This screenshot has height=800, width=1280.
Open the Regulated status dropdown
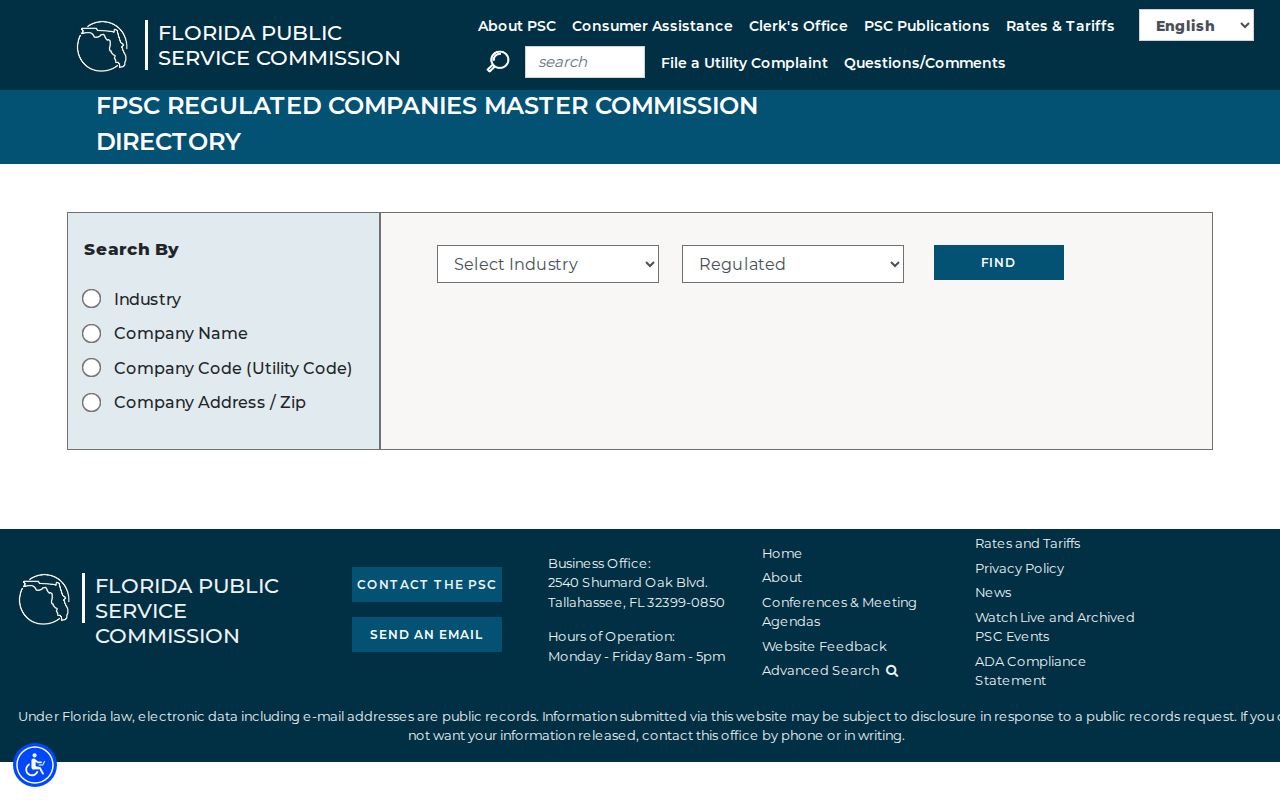click(x=793, y=264)
